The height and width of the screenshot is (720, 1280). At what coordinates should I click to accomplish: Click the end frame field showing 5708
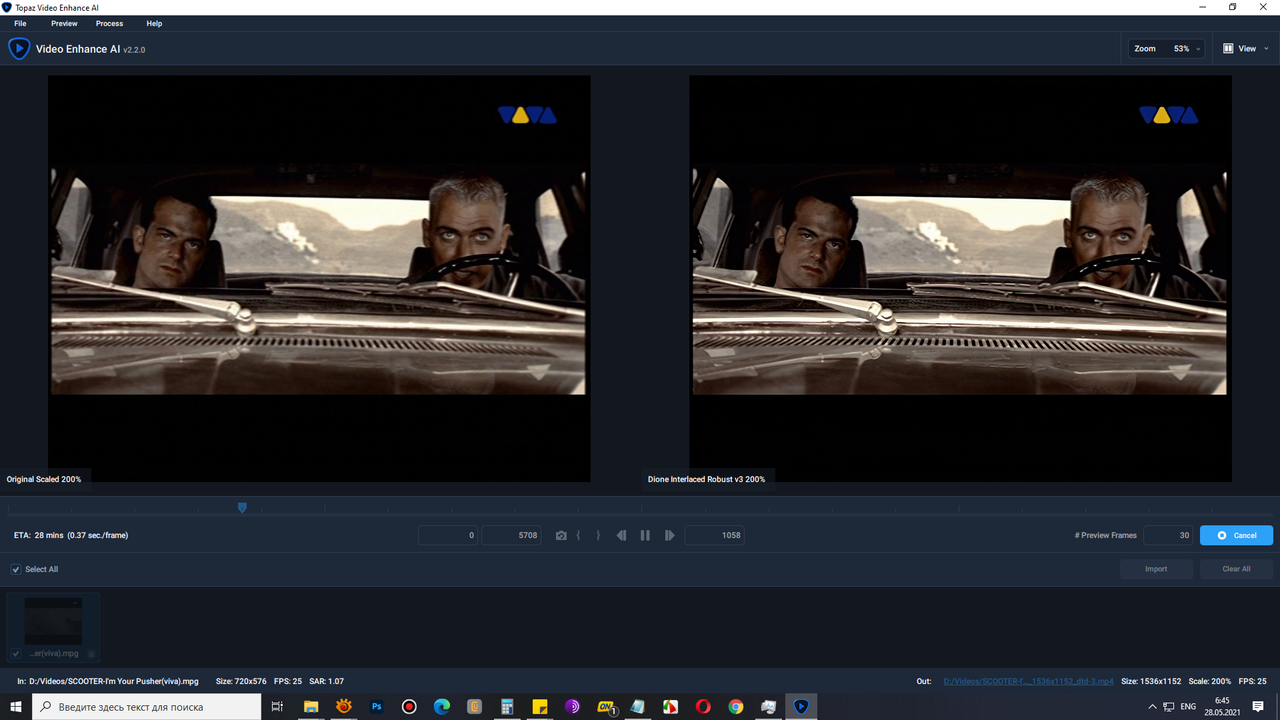(x=512, y=535)
